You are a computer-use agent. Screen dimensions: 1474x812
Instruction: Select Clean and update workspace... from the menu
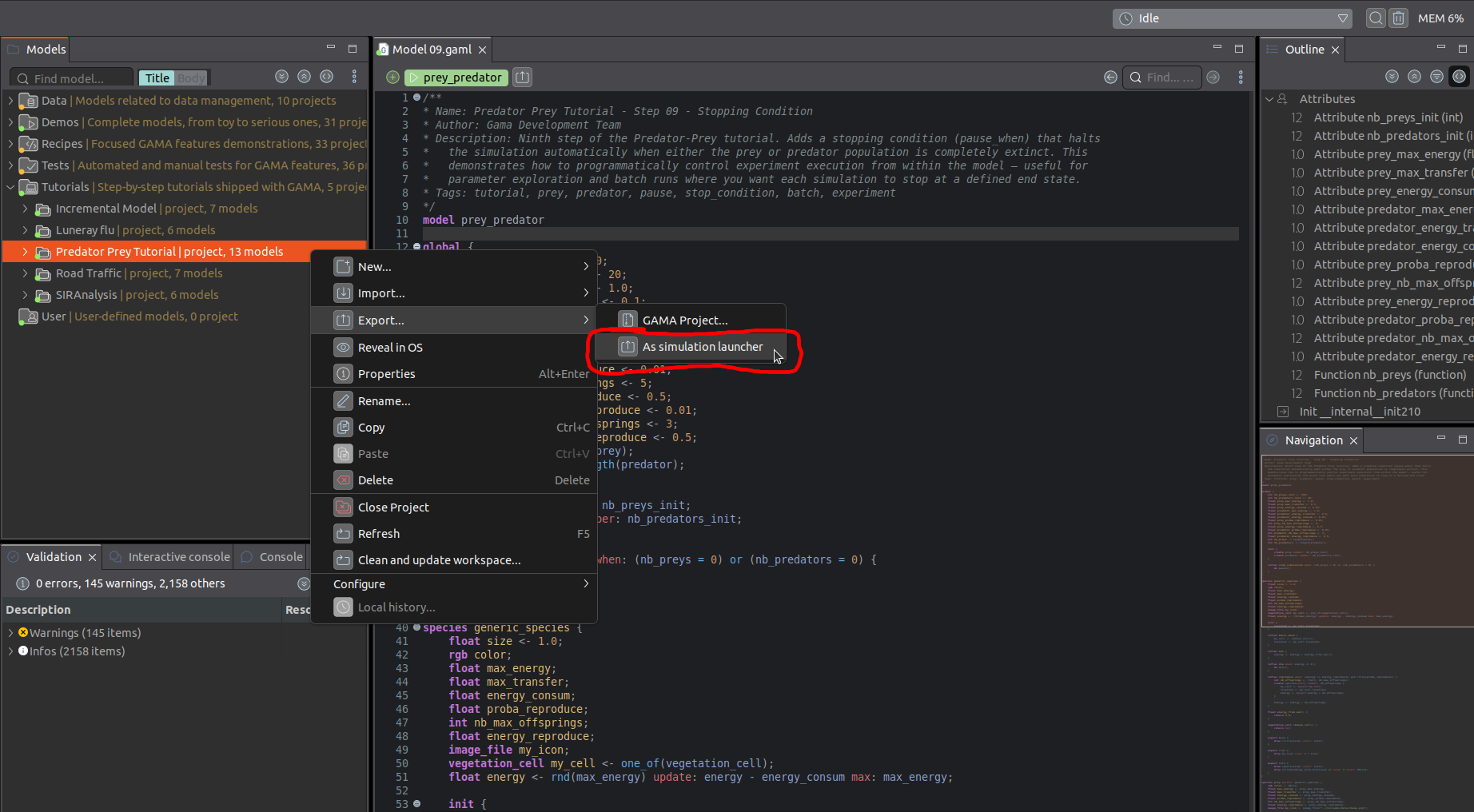453,560
